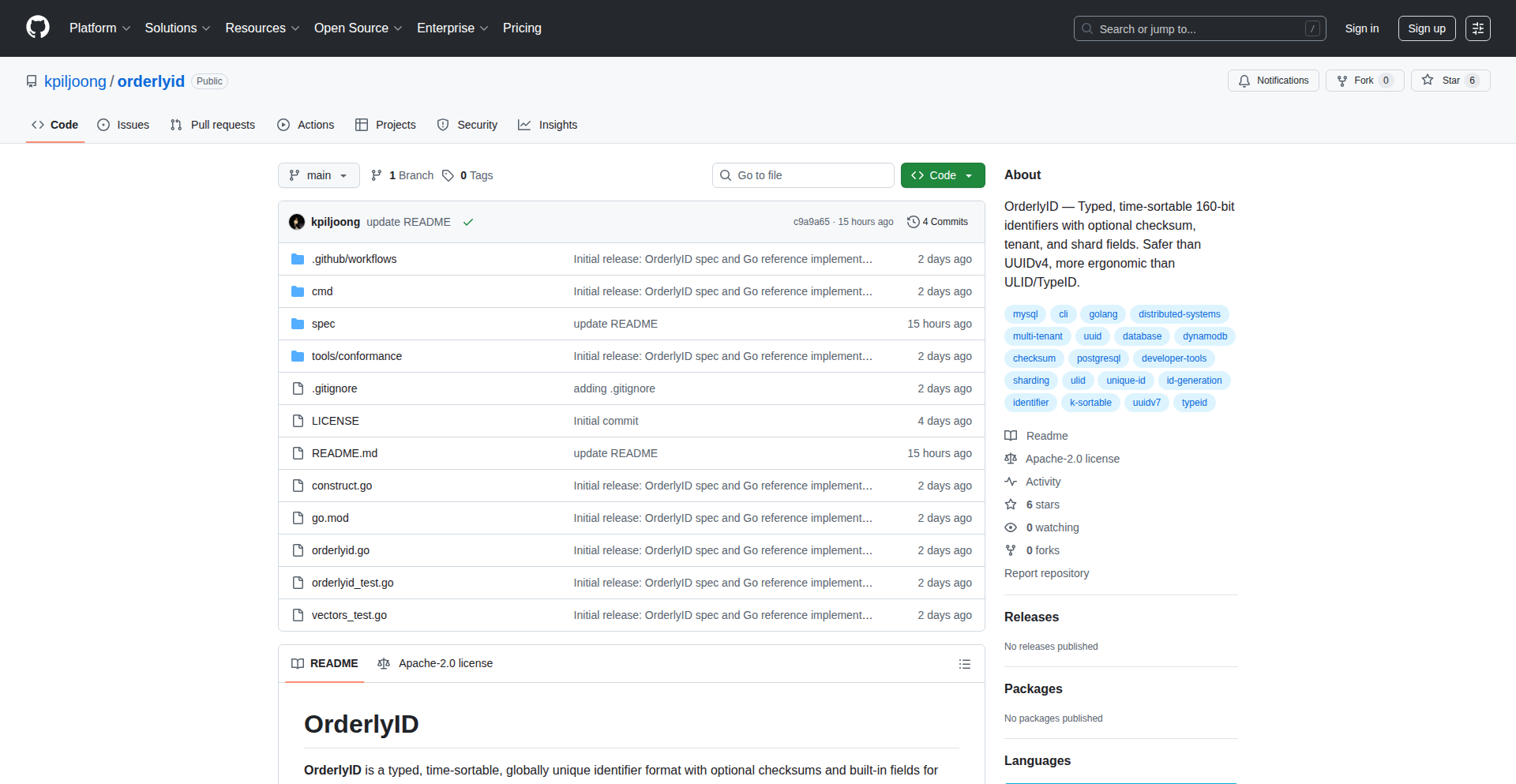Click the Sign in link
This screenshot has width=1516, height=784.
tap(1362, 28)
